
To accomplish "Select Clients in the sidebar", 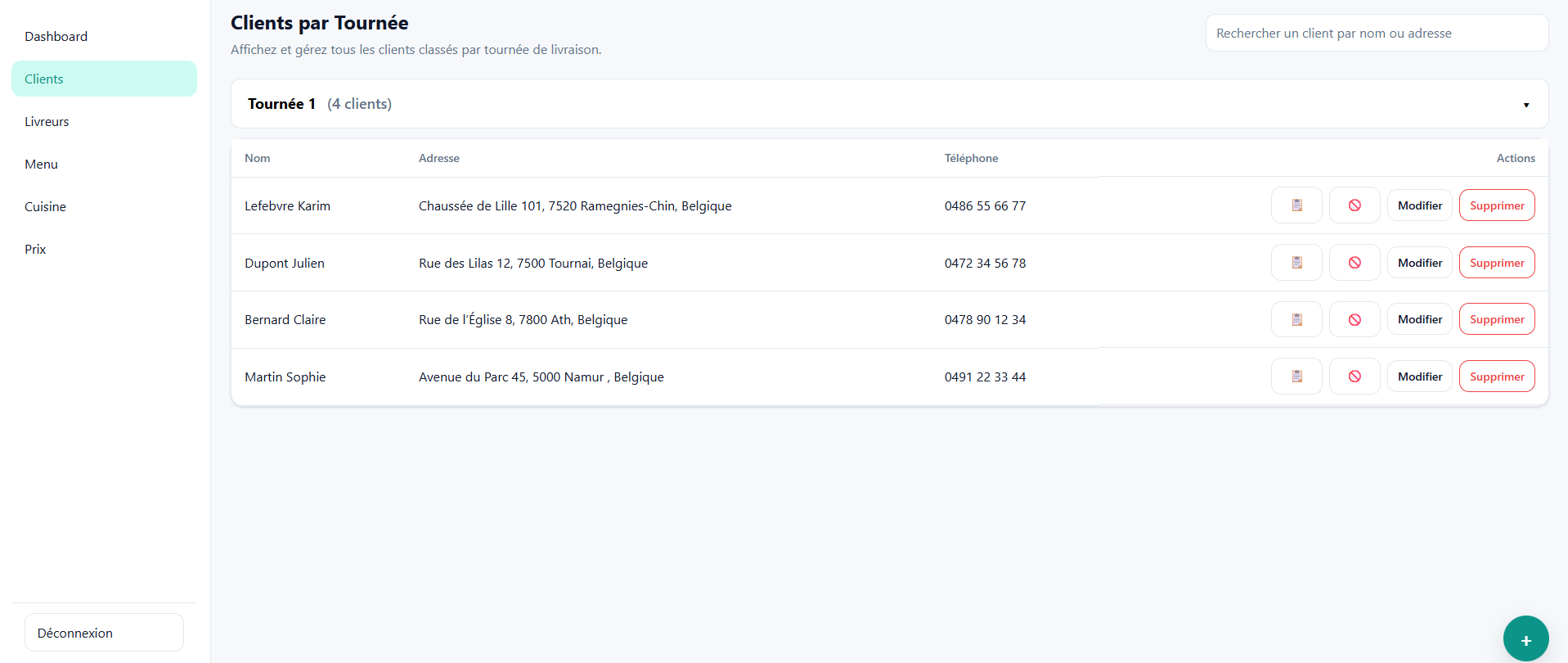I will click(104, 79).
